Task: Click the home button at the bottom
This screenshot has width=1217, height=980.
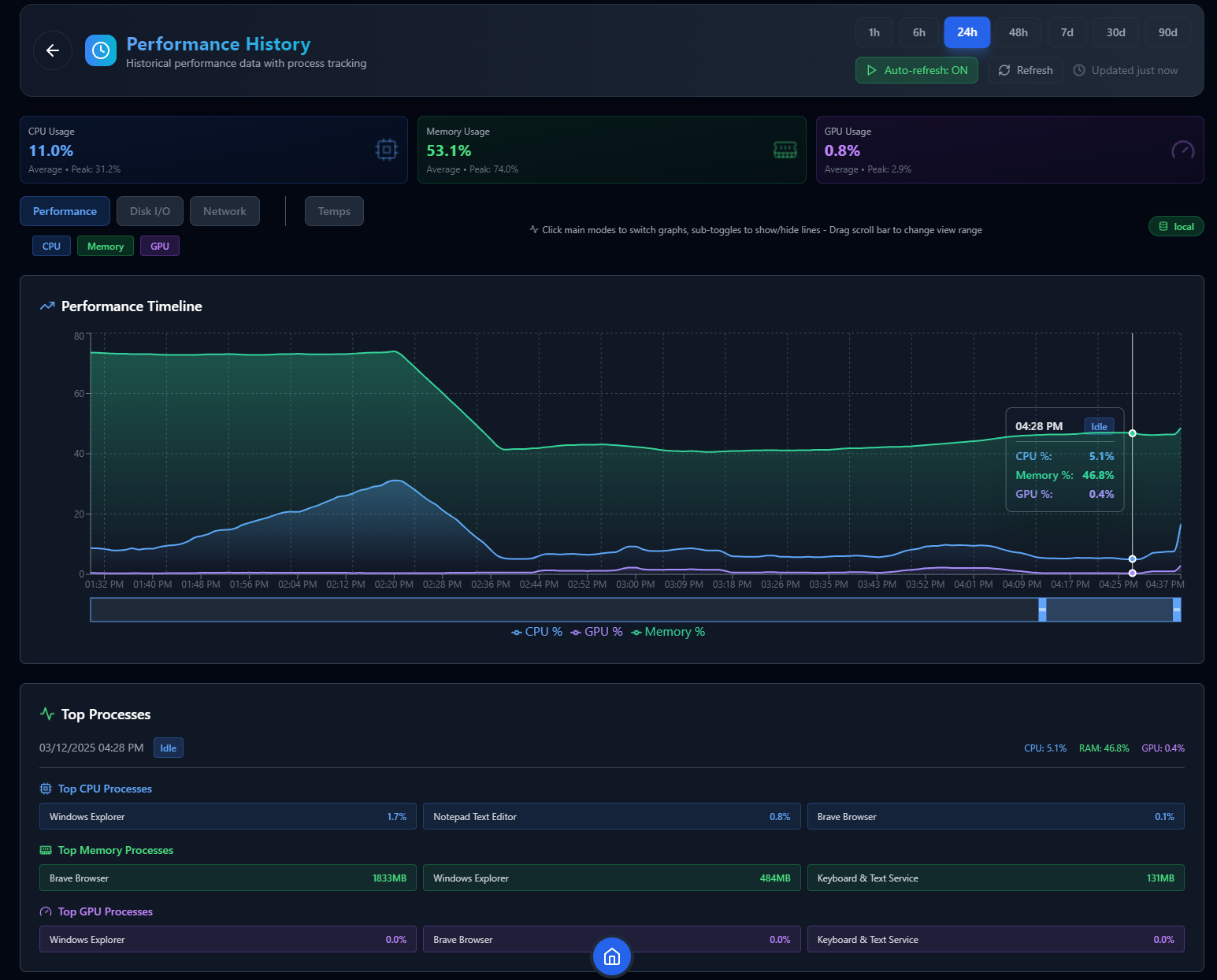Action: coord(611,957)
